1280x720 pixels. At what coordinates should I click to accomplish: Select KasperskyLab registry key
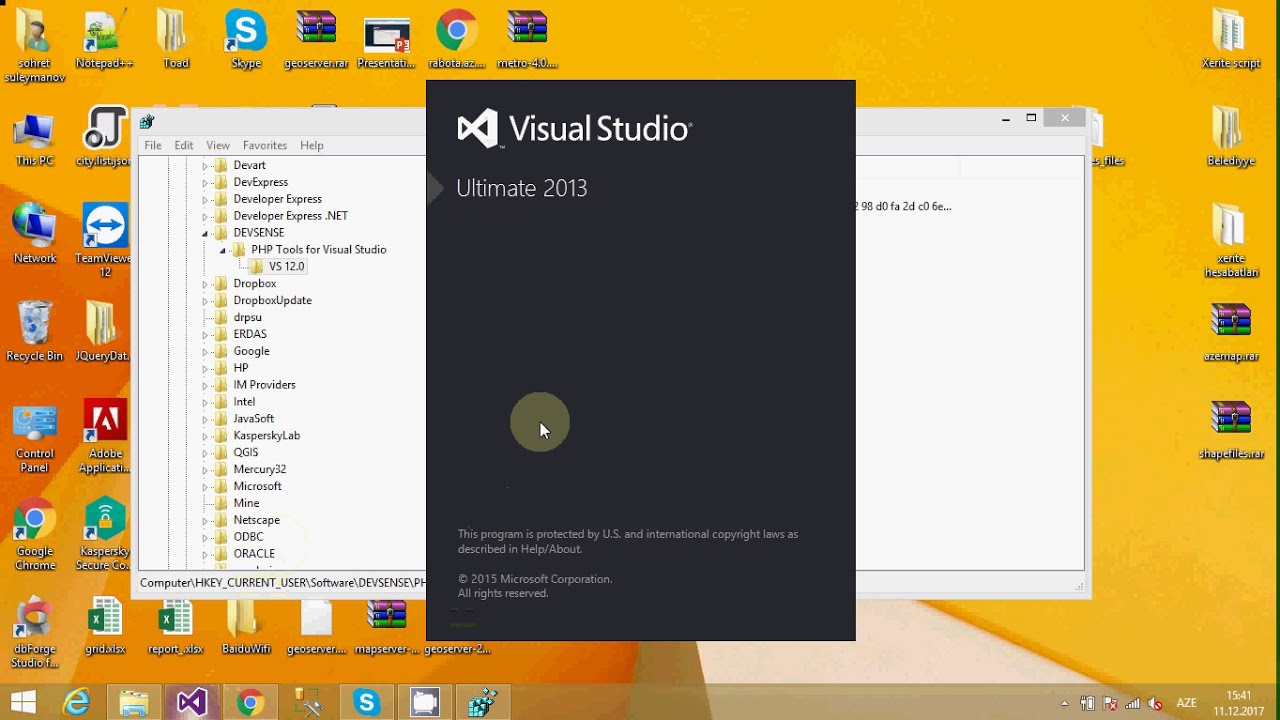click(x=266, y=435)
